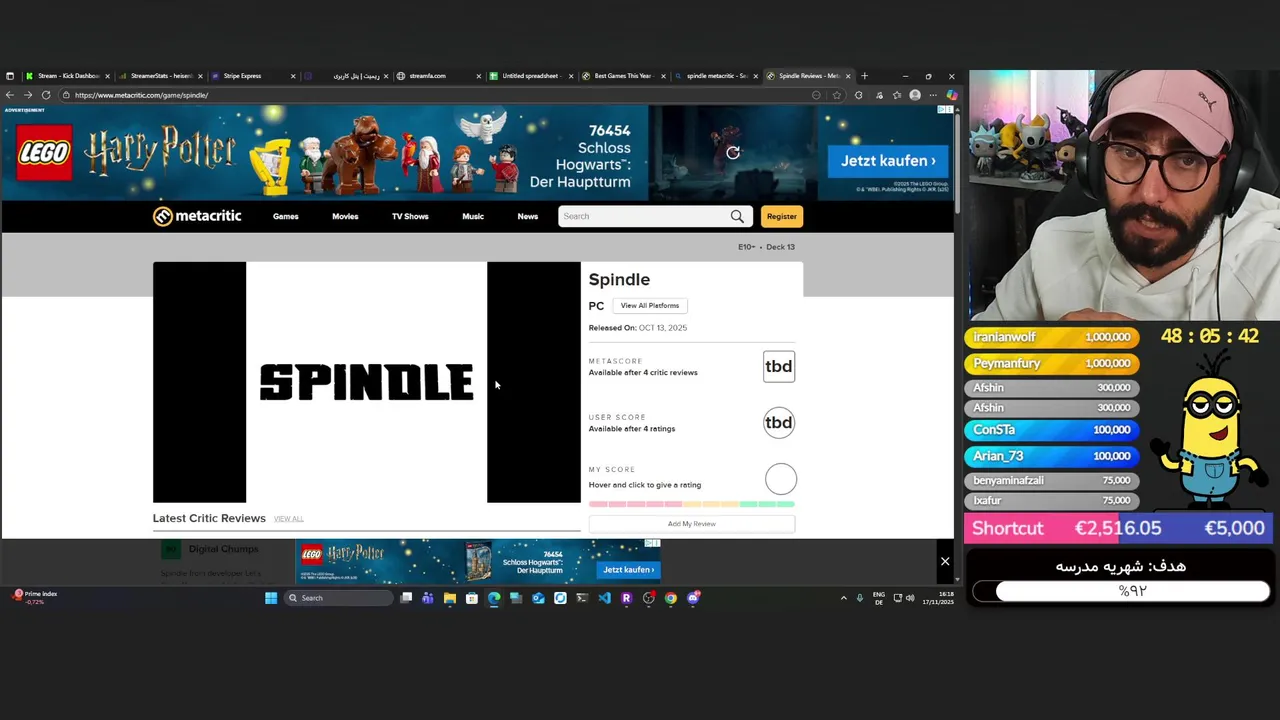This screenshot has width=1280, height=720.
Task: Click the browser forward arrow
Action: (28, 95)
